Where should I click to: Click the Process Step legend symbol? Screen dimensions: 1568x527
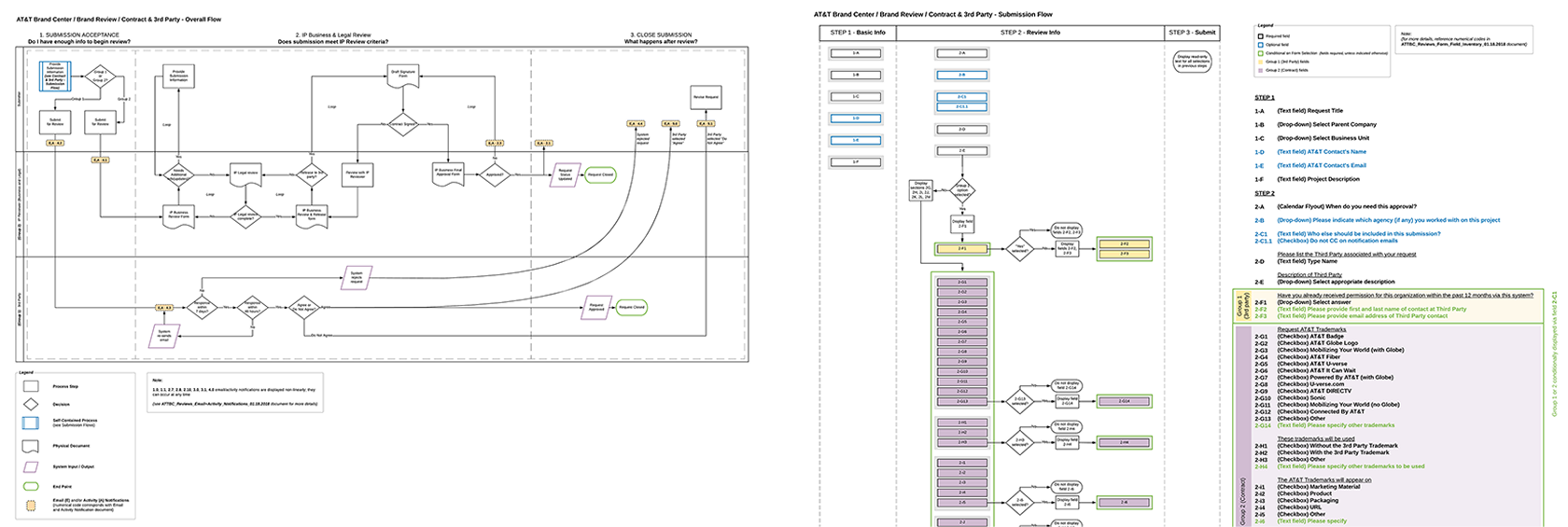point(31,385)
